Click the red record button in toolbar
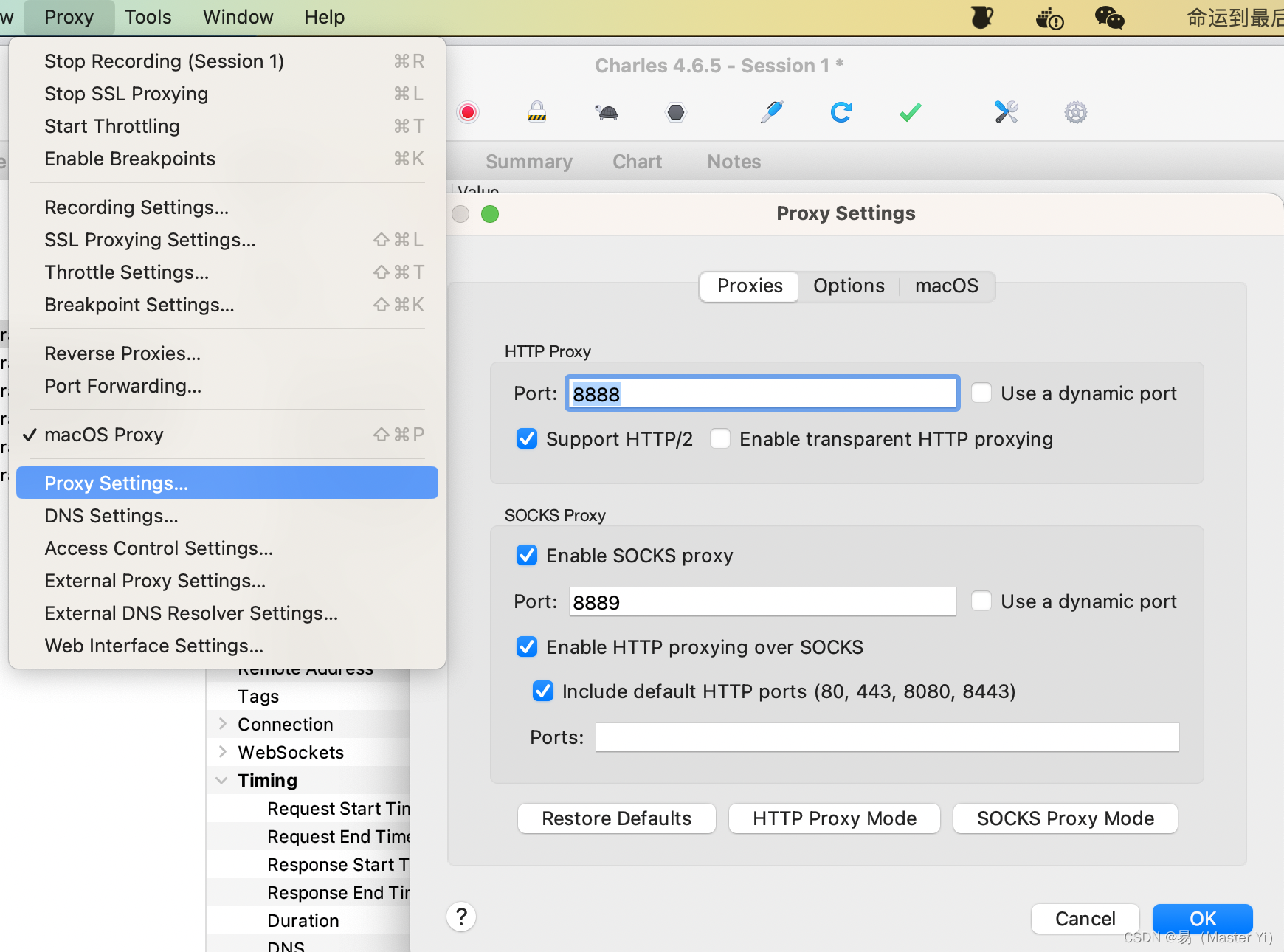This screenshot has width=1284, height=952. click(468, 112)
